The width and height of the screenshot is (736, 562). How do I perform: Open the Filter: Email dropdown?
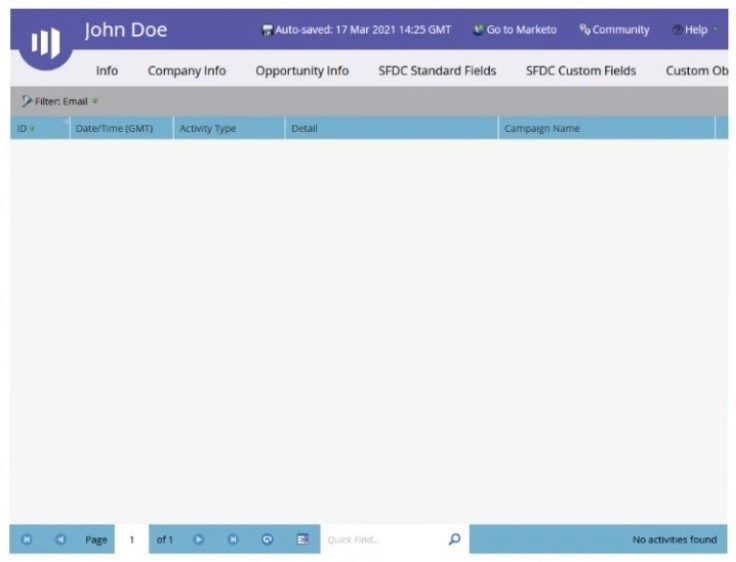tap(60, 101)
